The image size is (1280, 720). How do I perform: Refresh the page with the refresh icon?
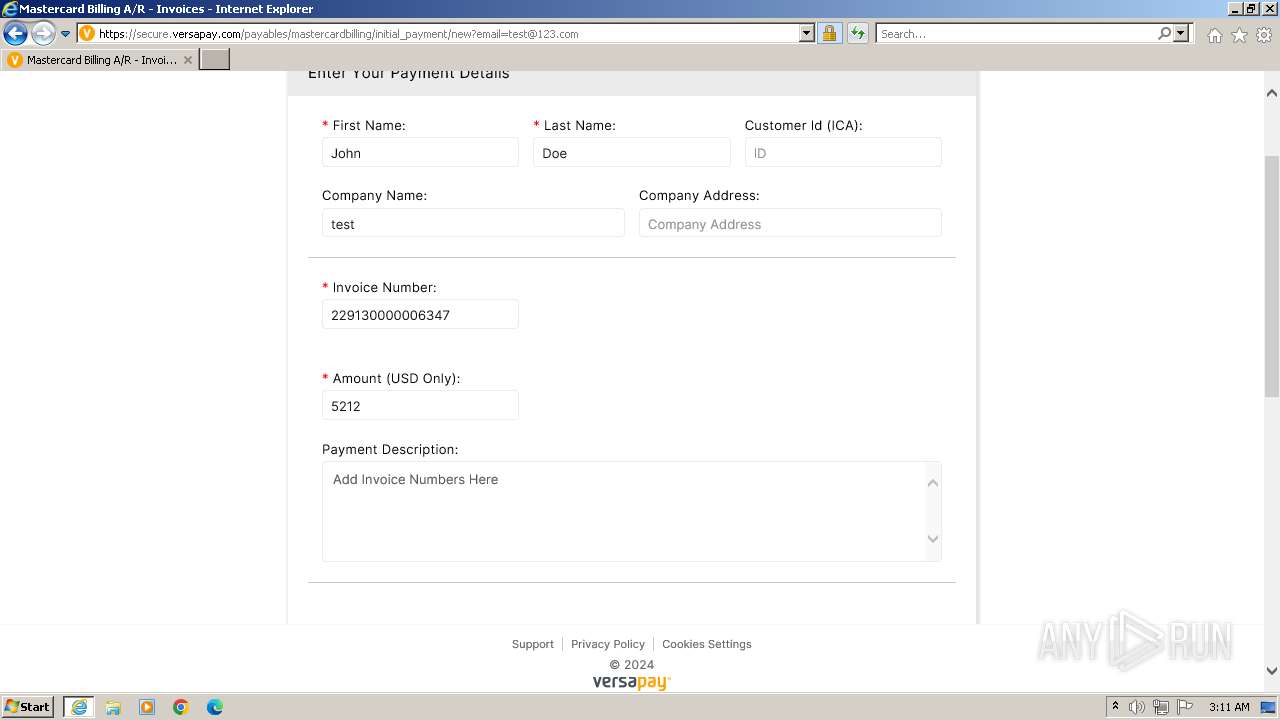pyautogui.click(x=858, y=34)
